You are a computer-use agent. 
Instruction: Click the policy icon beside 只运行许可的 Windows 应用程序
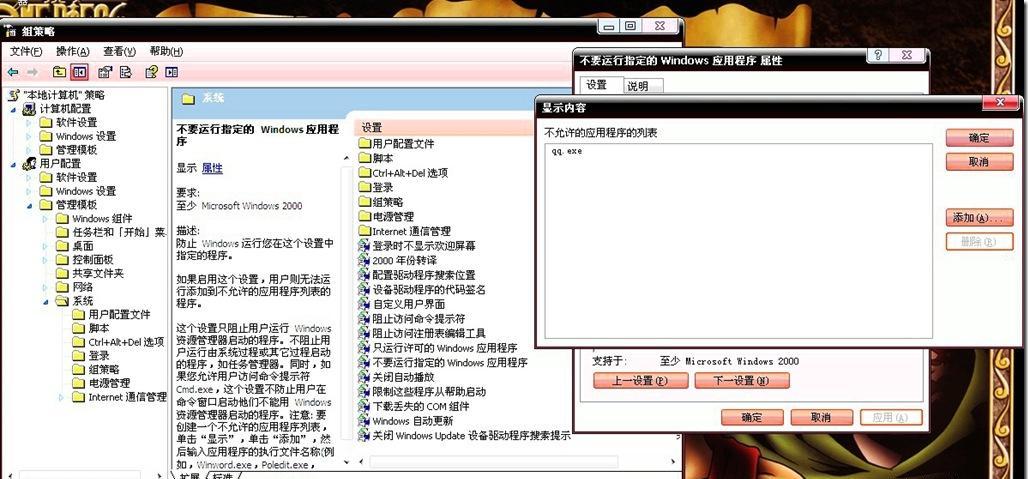pos(365,348)
